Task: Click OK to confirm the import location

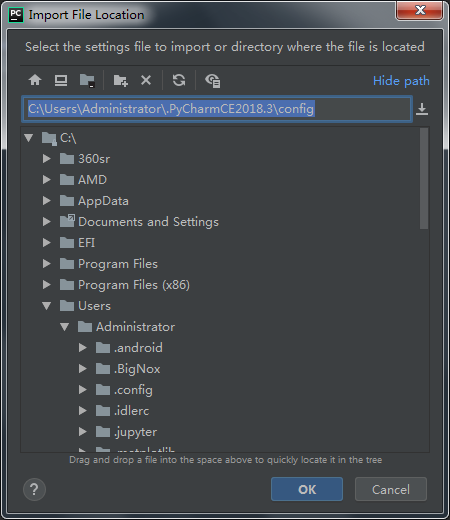Action: click(x=307, y=489)
